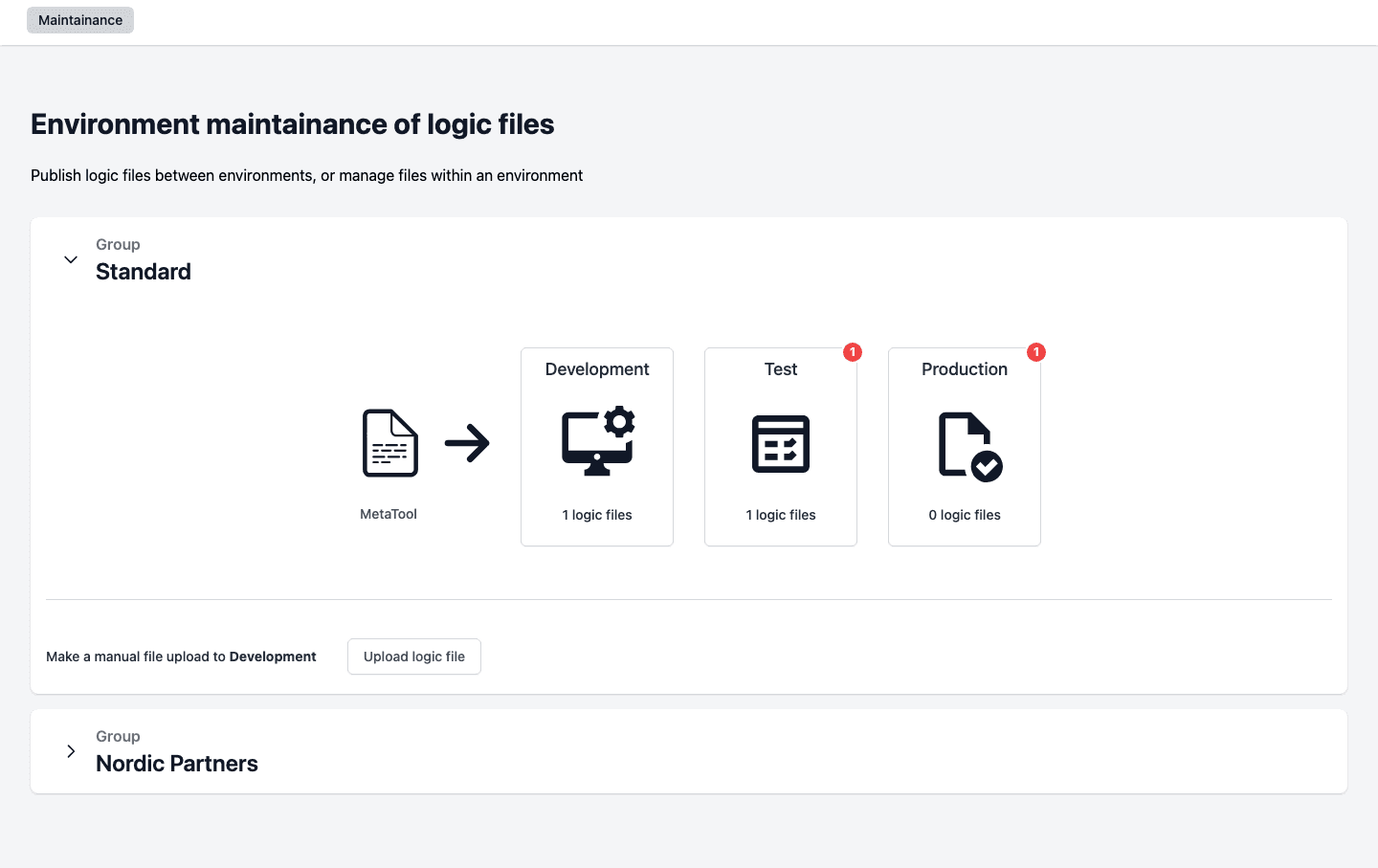Select the Production environment title
Screen dimensions: 1378x868
965,369
